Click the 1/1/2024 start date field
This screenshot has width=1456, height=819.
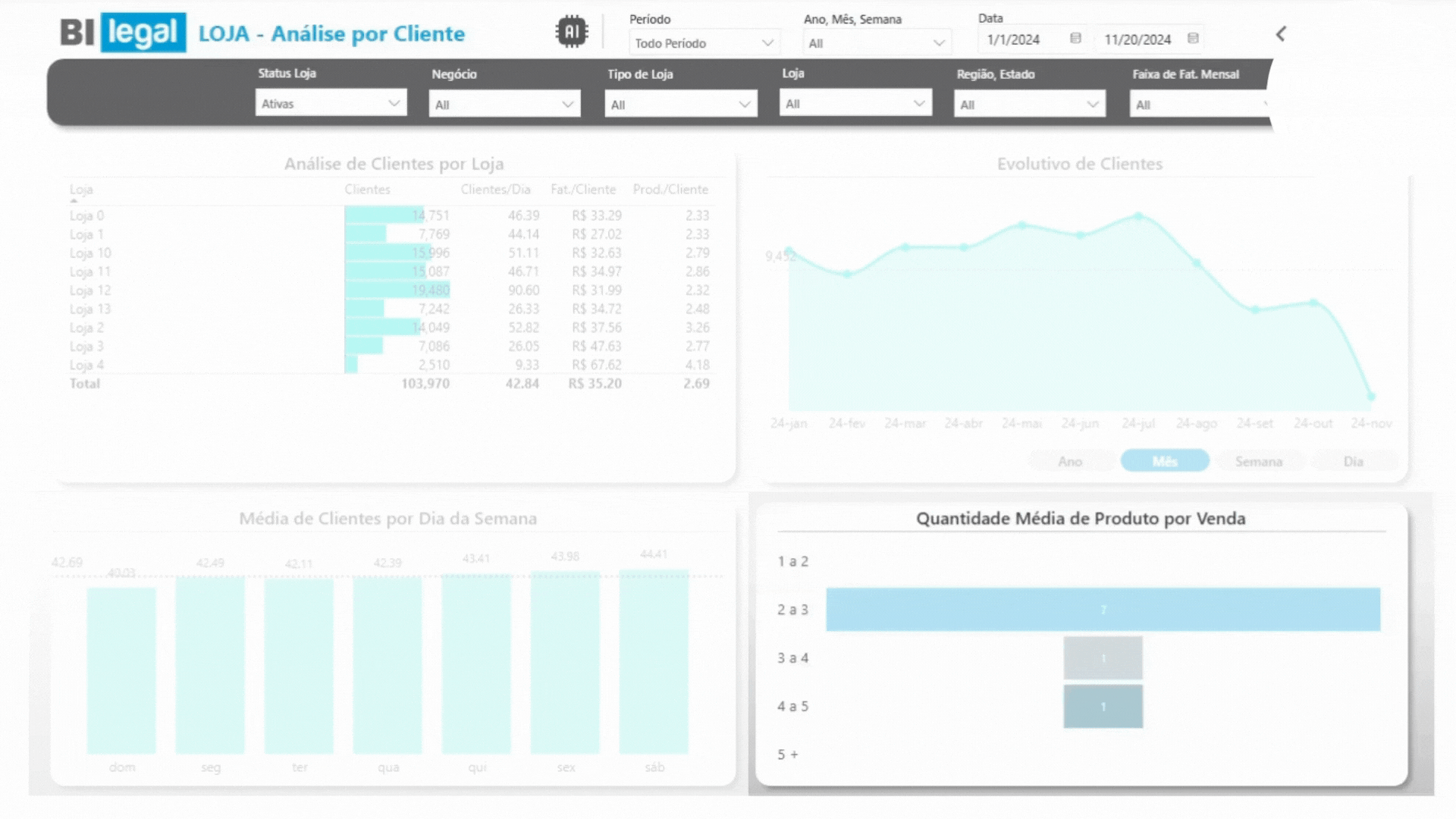tap(1016, 39)
